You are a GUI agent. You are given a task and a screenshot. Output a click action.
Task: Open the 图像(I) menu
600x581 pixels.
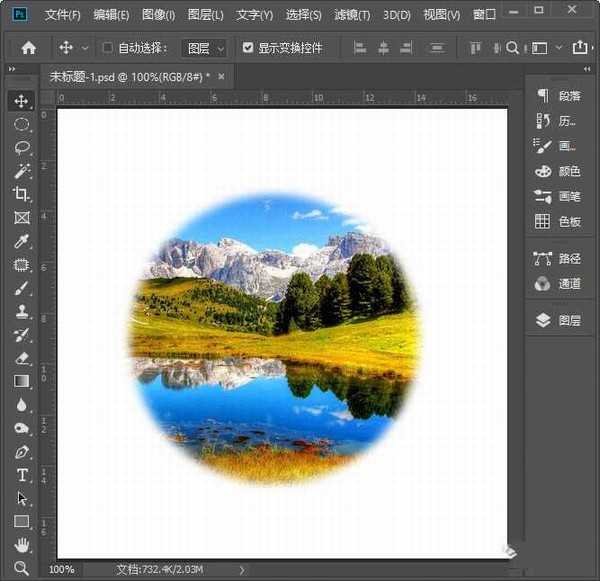[x=158, y=15]
